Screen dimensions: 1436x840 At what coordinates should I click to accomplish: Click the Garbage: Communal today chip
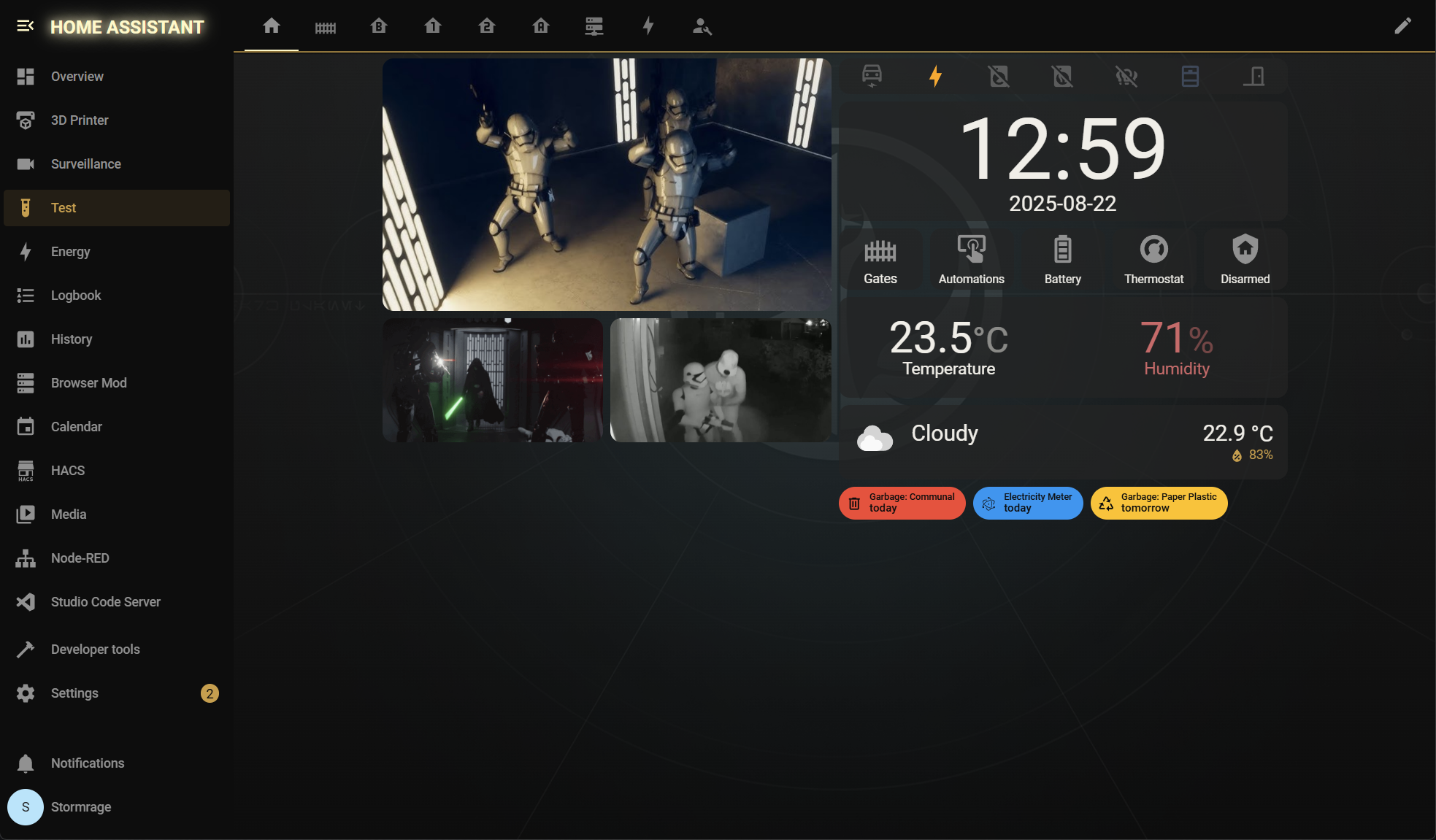902,503
